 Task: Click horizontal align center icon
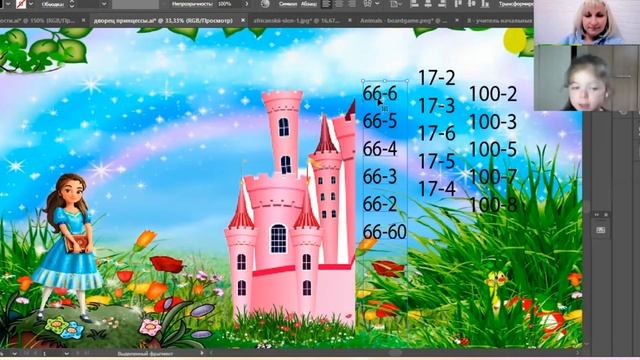coord(428,4)
